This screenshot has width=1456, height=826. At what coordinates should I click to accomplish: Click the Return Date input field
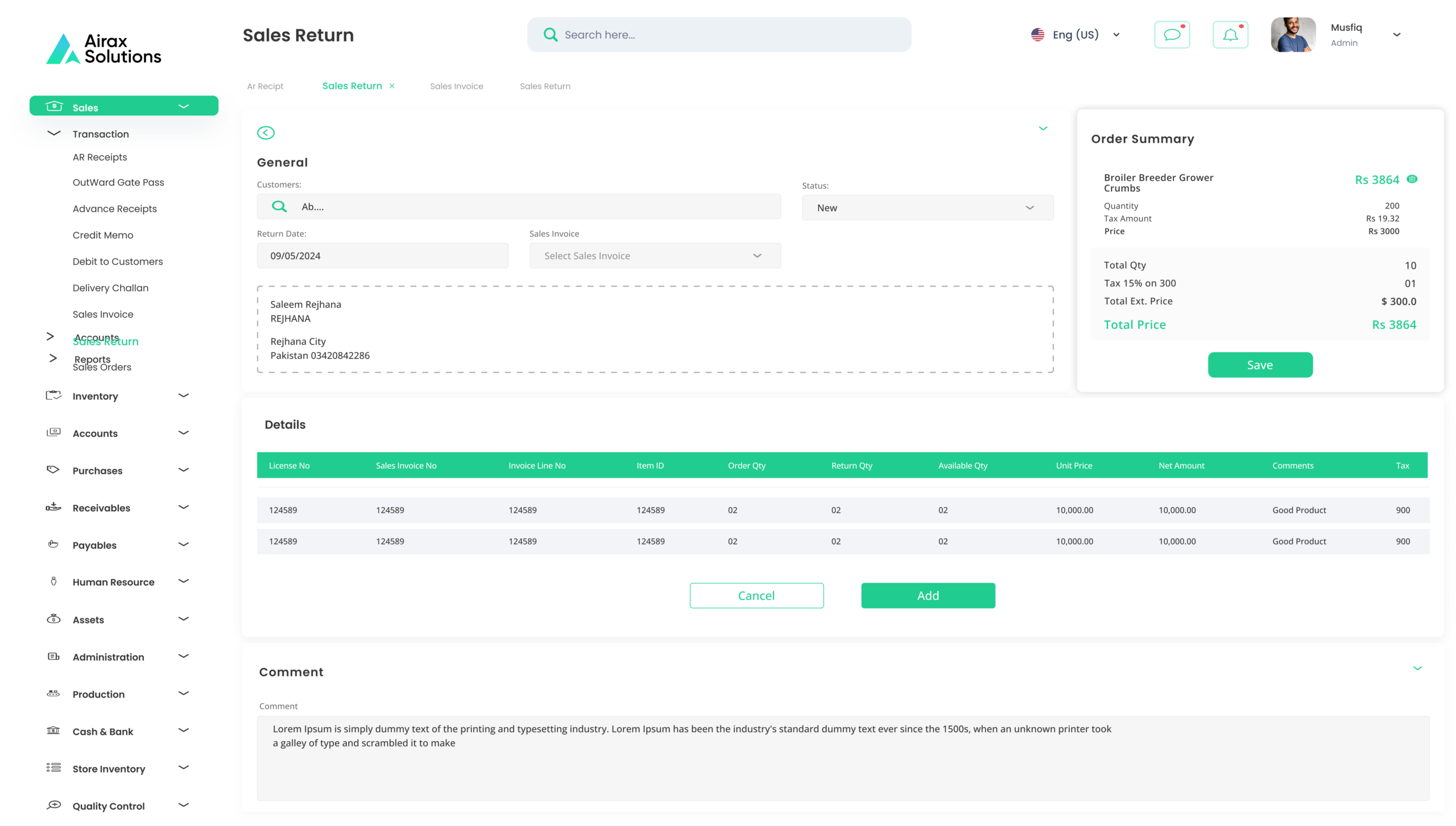tap(382, 256)
